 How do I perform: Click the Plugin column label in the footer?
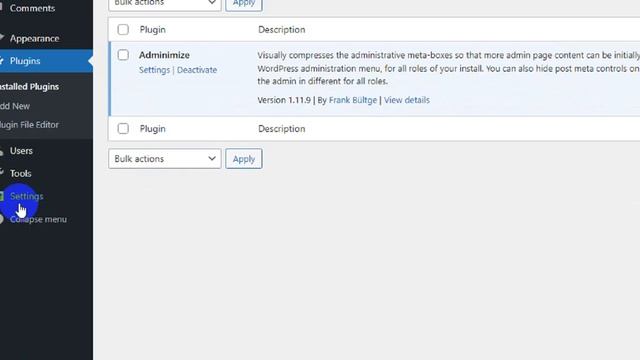[153, 129]
